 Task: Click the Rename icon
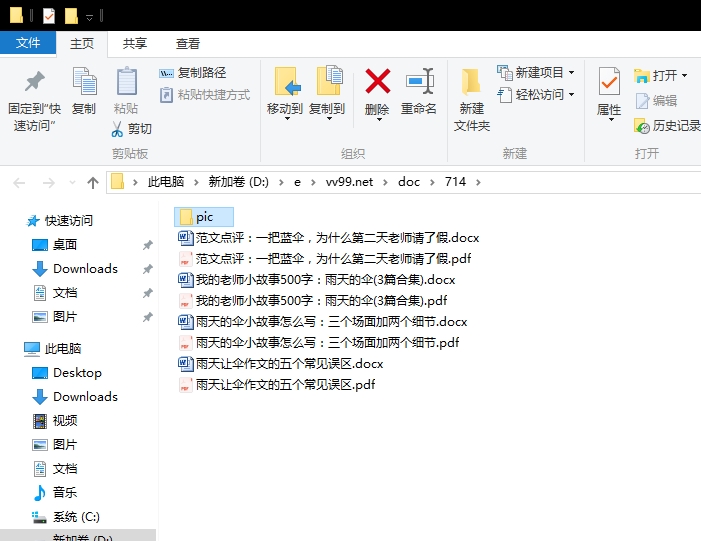tap(419, 81)
